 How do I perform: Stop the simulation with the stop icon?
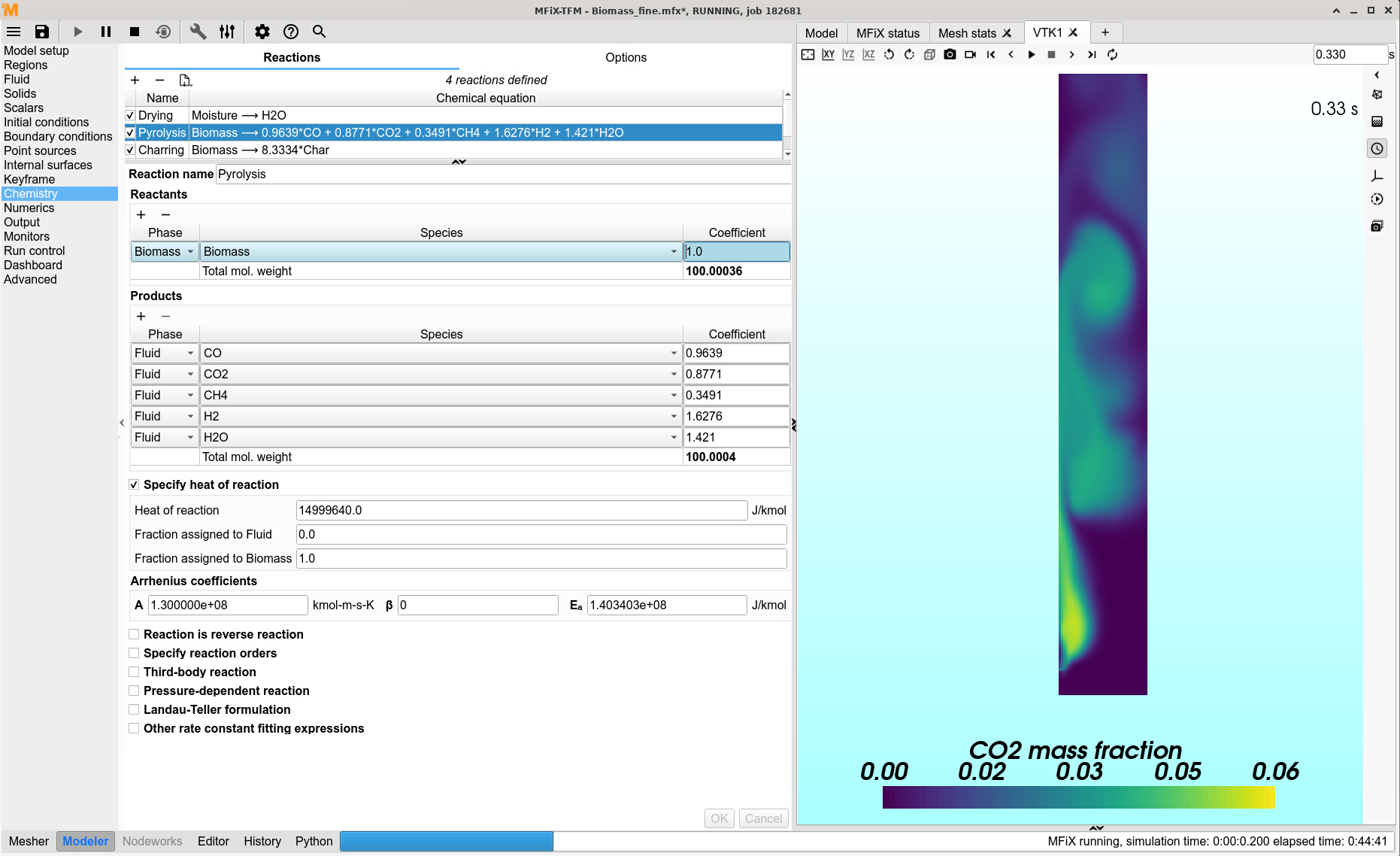[135, 32]
